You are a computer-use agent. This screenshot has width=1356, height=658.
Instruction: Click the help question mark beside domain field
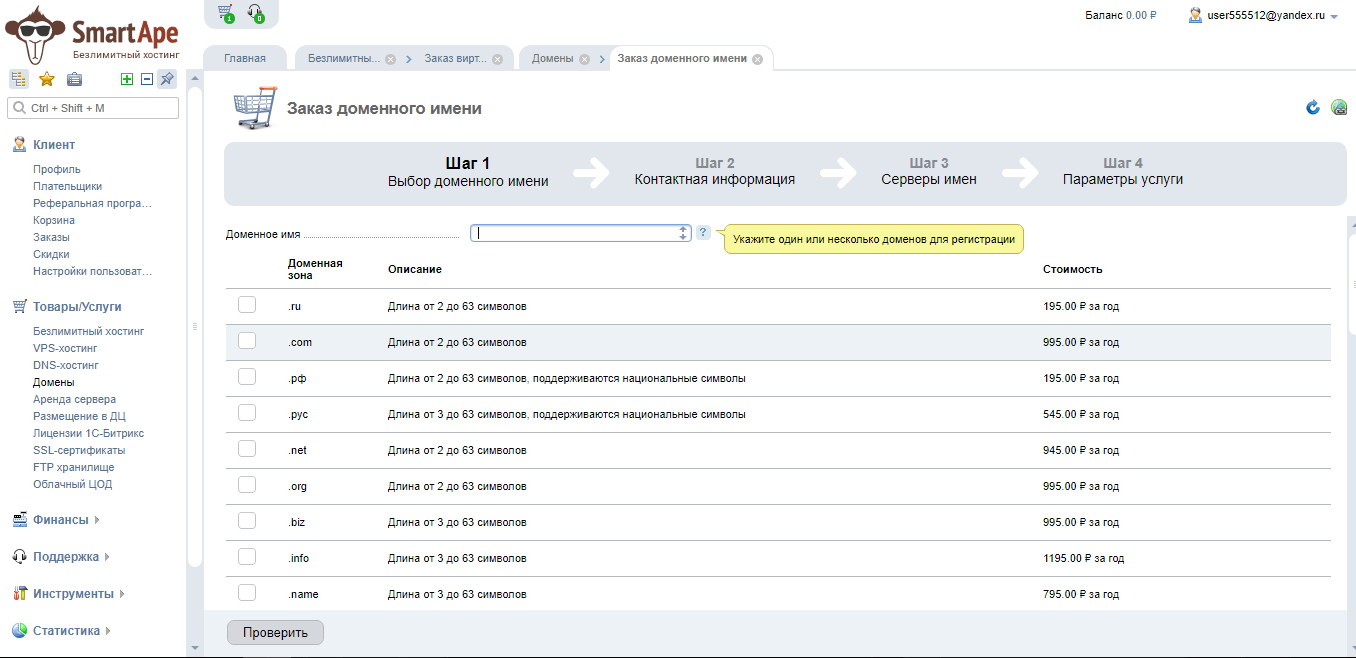pyautogui.click(x=703, y=233)
